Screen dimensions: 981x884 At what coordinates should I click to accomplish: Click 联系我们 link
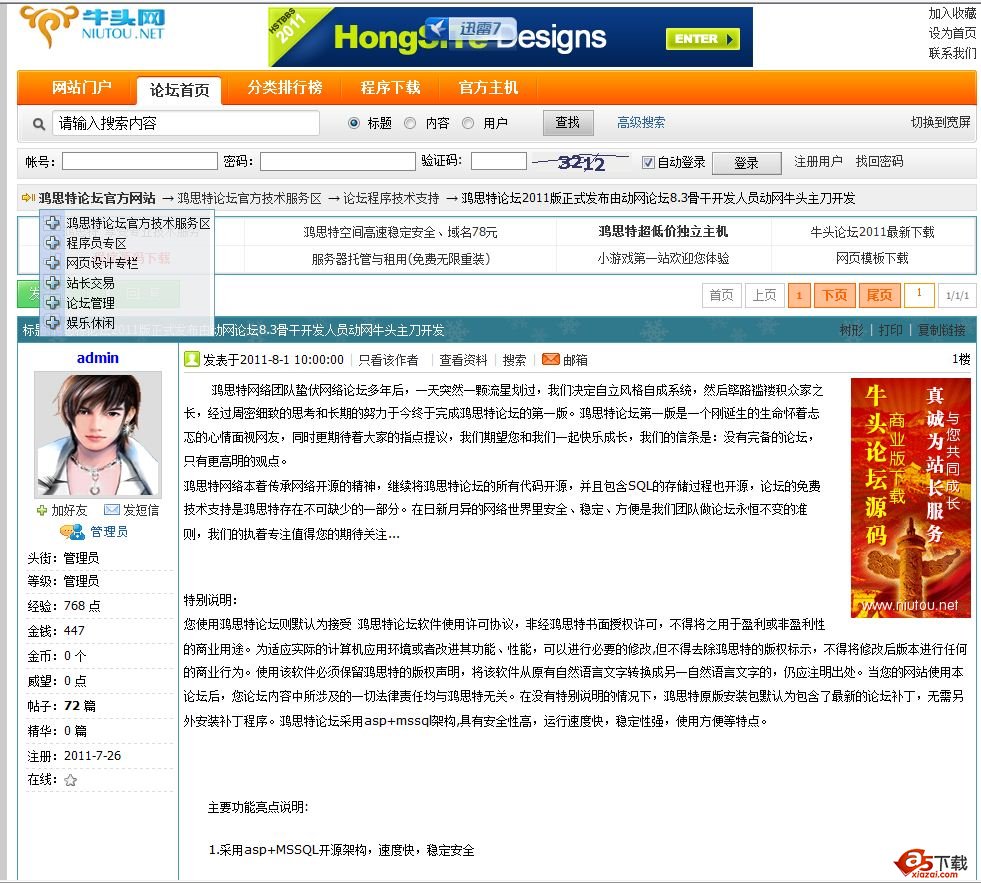click(x=952, y=53)
